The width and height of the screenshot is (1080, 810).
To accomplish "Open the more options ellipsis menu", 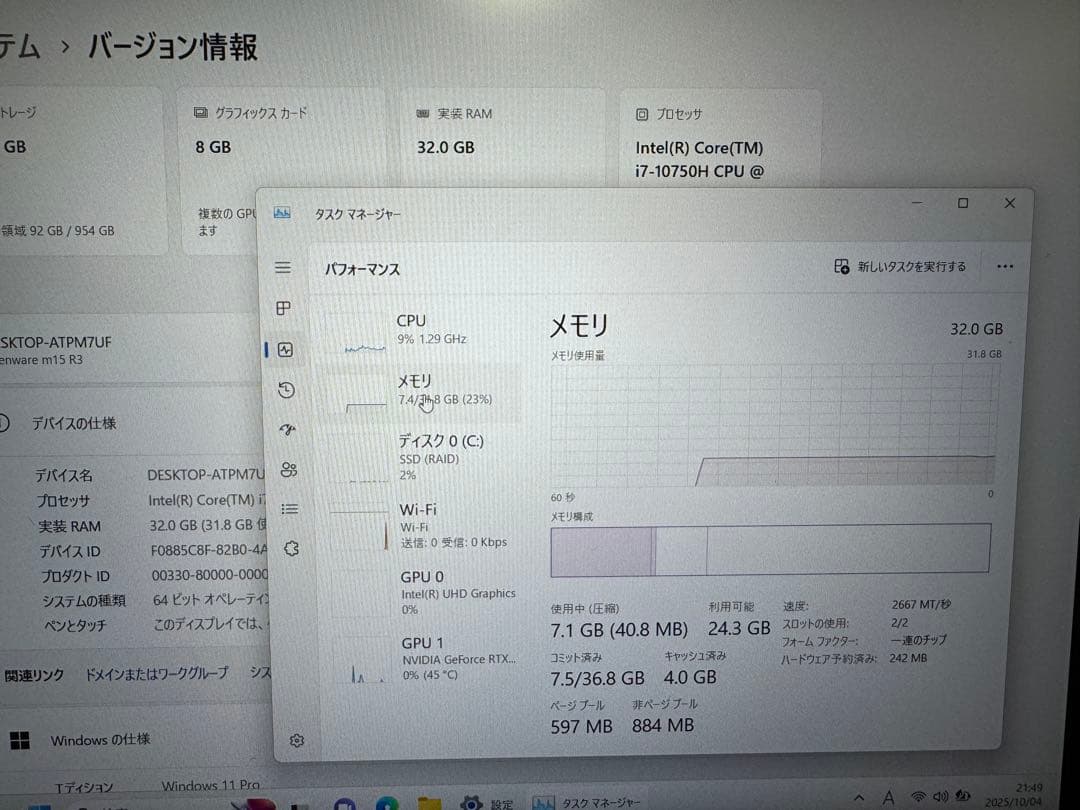I will [1005, 266].
